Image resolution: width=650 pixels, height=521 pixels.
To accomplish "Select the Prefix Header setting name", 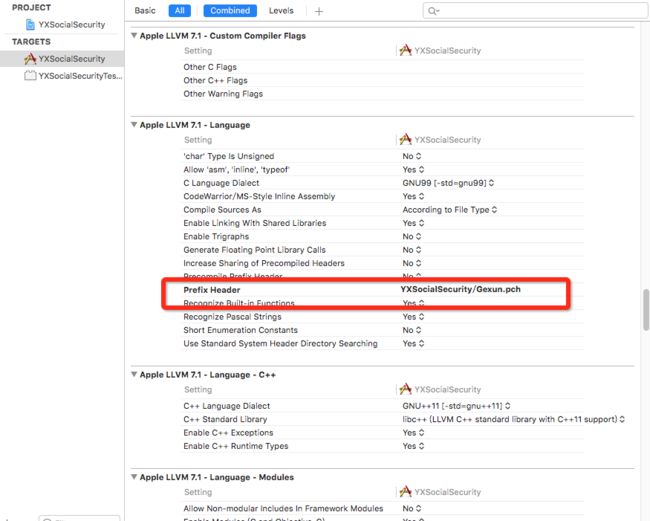I will coord(212,290).
